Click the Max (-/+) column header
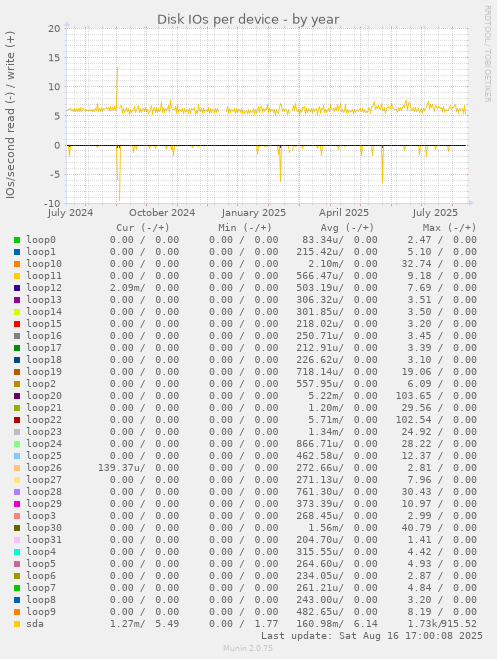 (450, 228)
